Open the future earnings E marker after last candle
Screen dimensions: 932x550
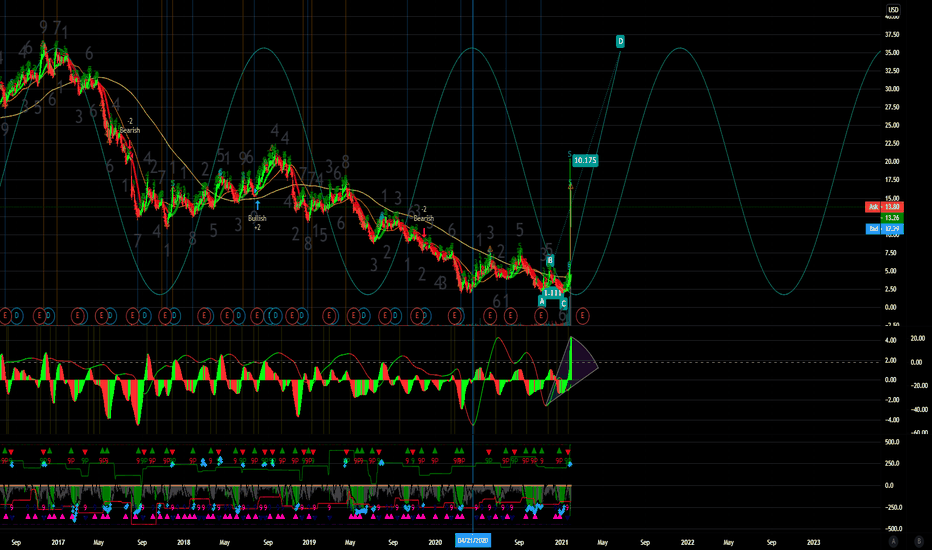582,316
